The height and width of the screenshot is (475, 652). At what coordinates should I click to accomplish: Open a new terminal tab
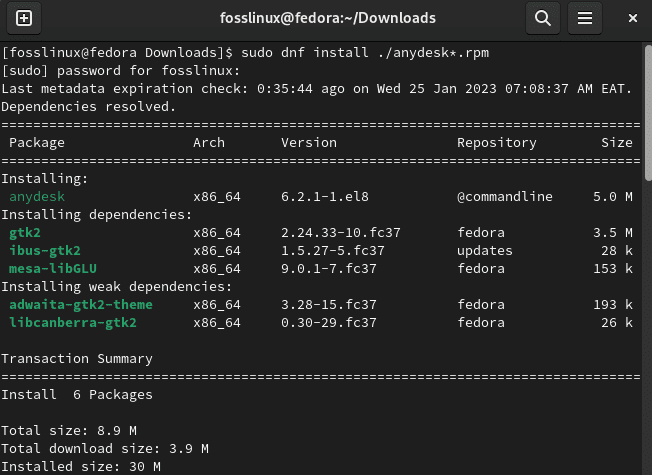24,18
